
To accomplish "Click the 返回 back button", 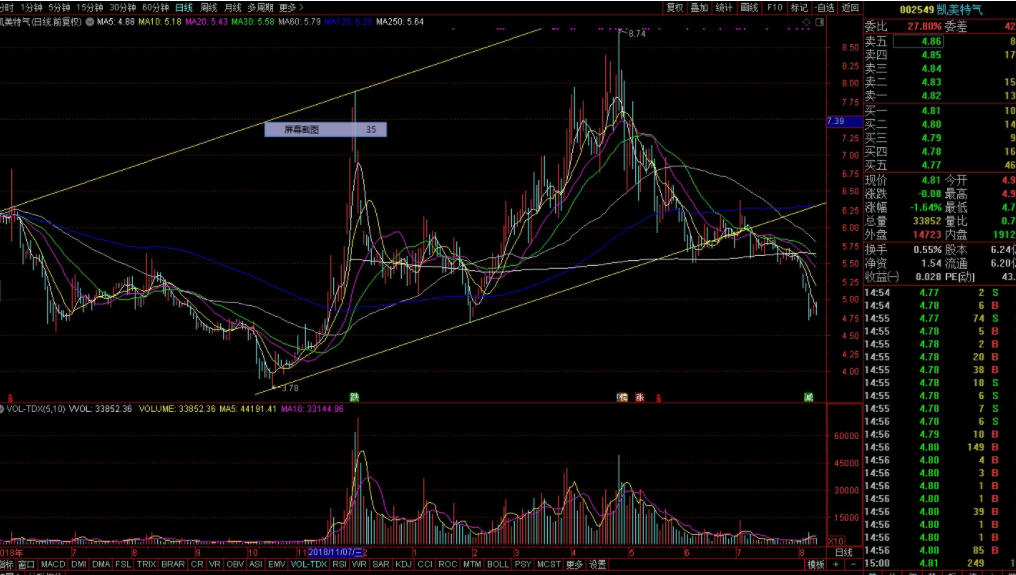I will pos(850,8).
